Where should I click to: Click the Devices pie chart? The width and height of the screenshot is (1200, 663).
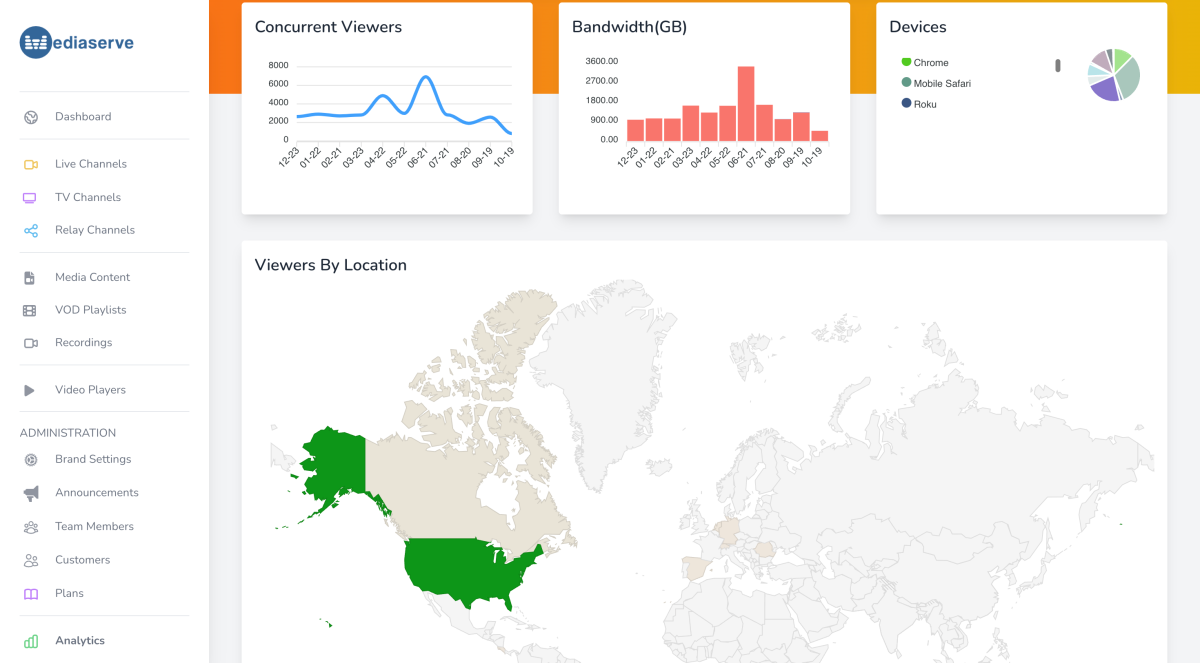pos(1114,75)
